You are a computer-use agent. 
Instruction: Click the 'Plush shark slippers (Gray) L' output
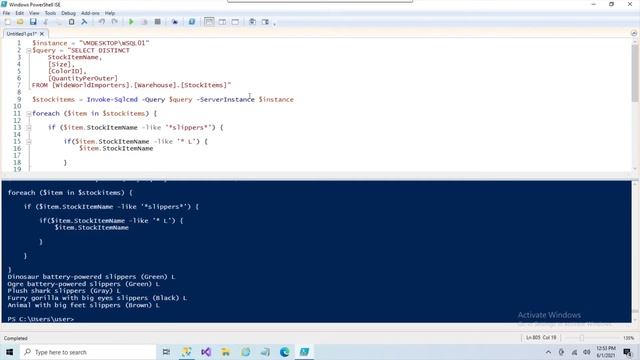coord(64,291)
